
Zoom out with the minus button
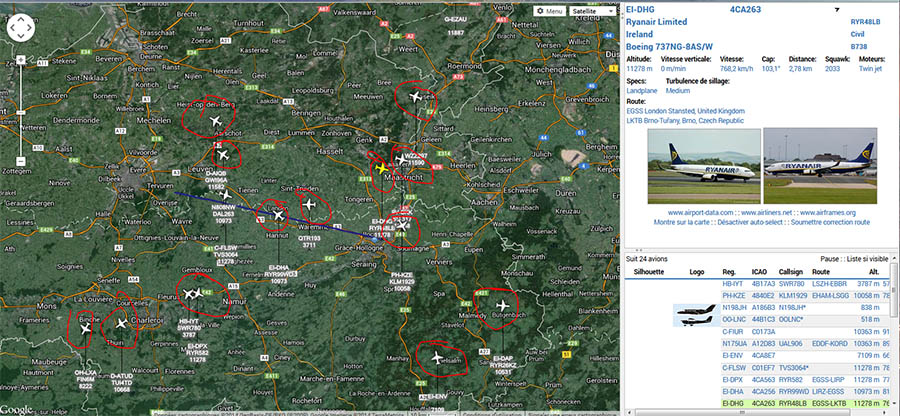(x=21, y=161)
